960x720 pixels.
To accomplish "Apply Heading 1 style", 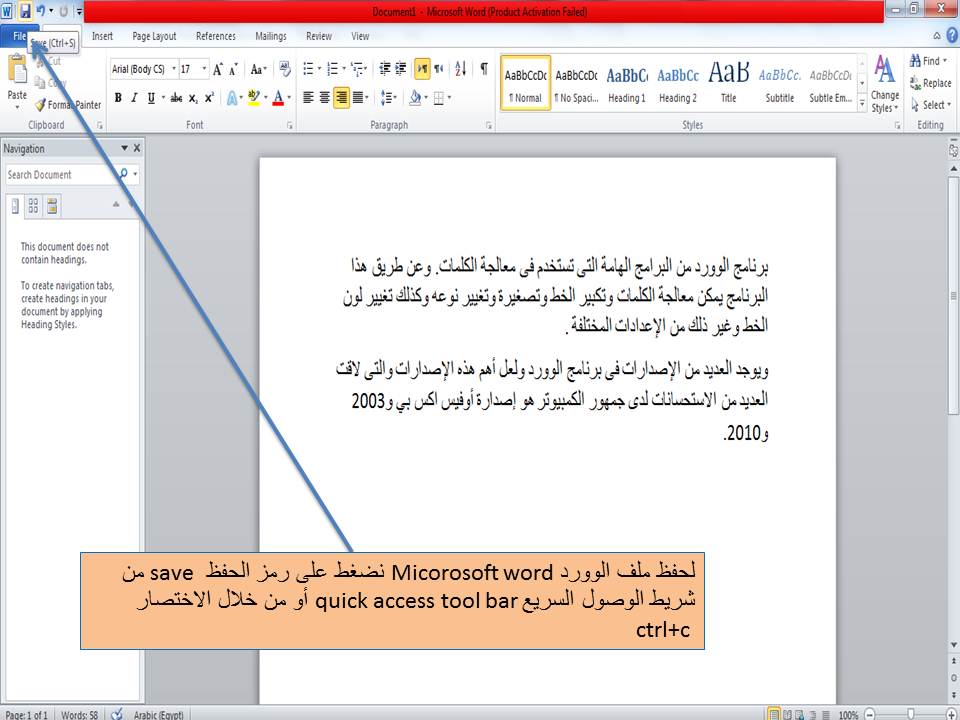I will coord(627,83).
